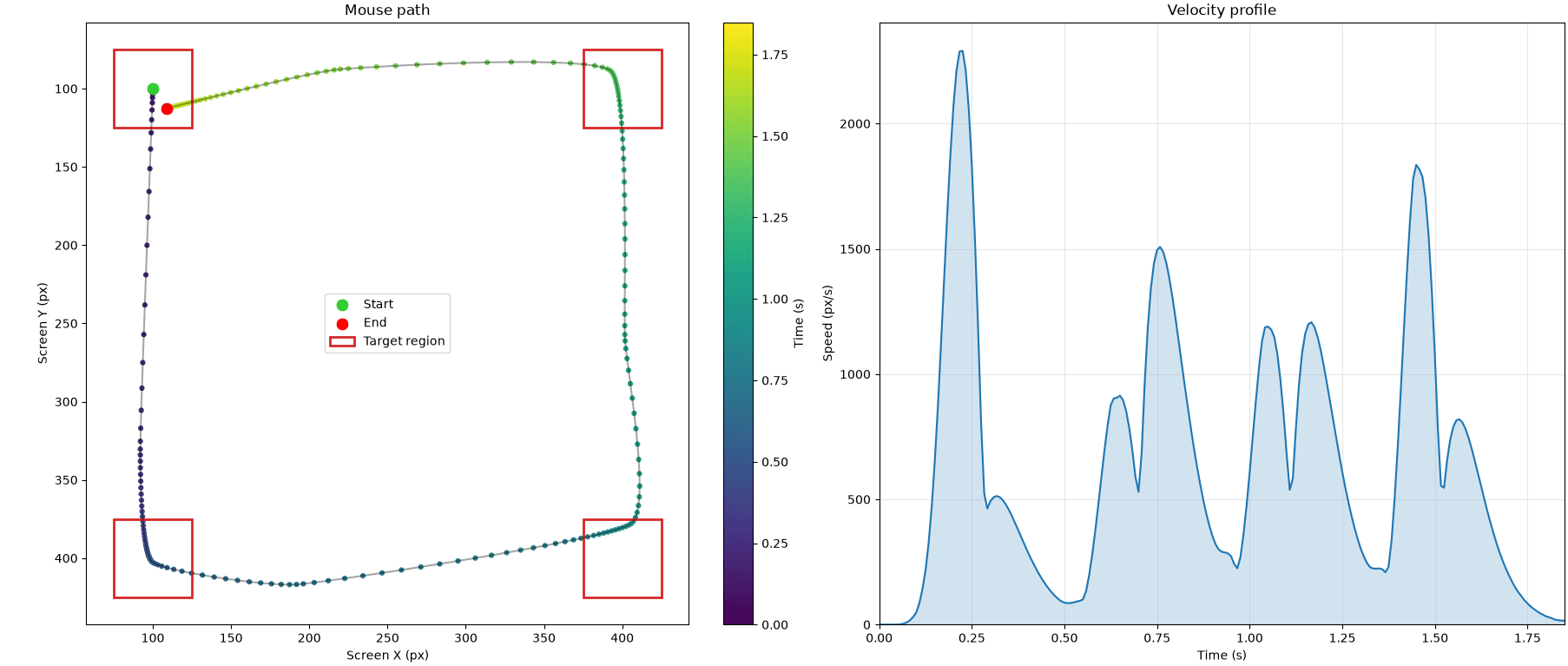Click the 1.75 tick on the colorbar
The height and width of the screenshot is (666, 1568).
pos(774,55)
